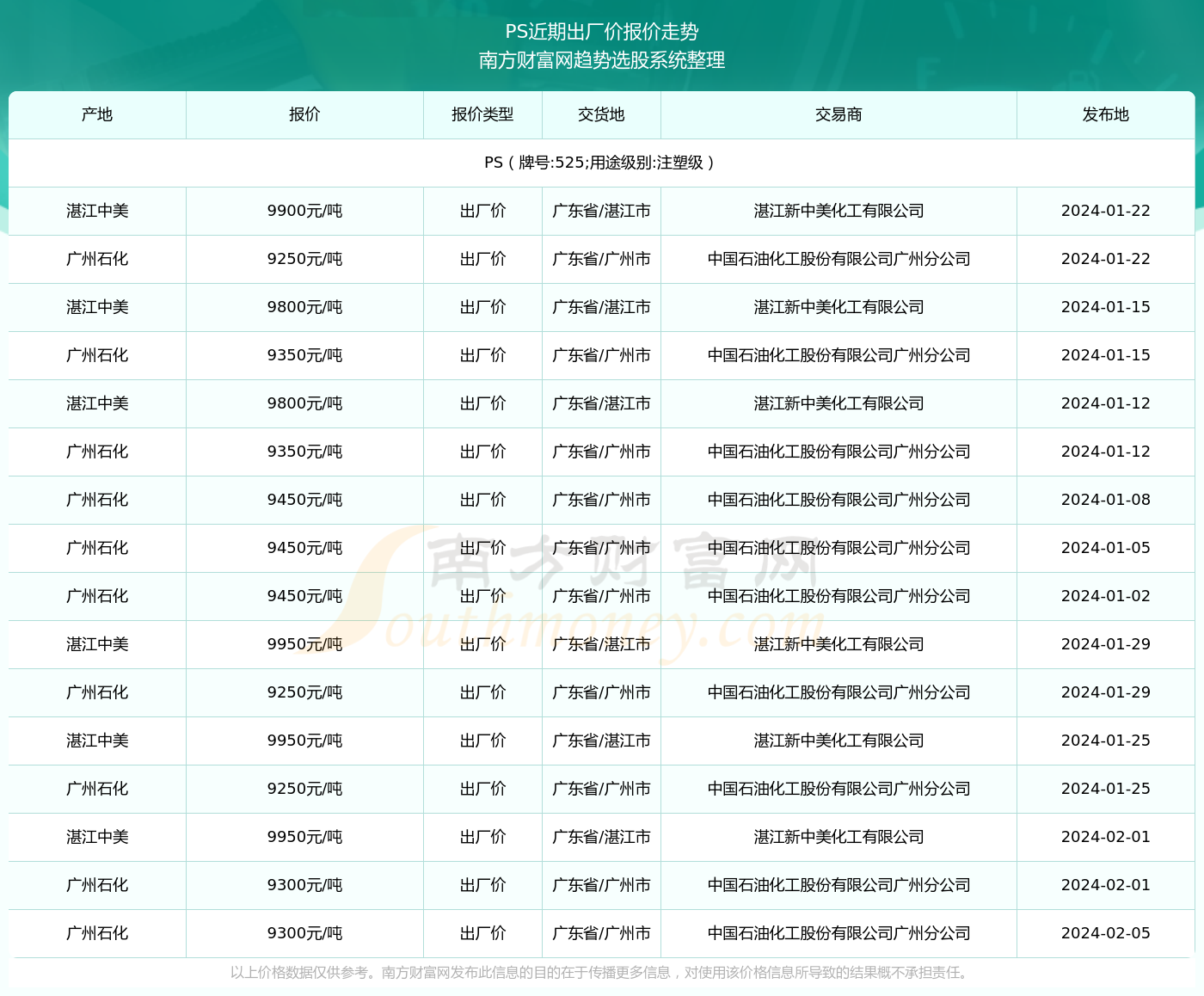
Task: Select the 南方财富网趋势选股系统整理 subtitle
Action: [602, 61]
